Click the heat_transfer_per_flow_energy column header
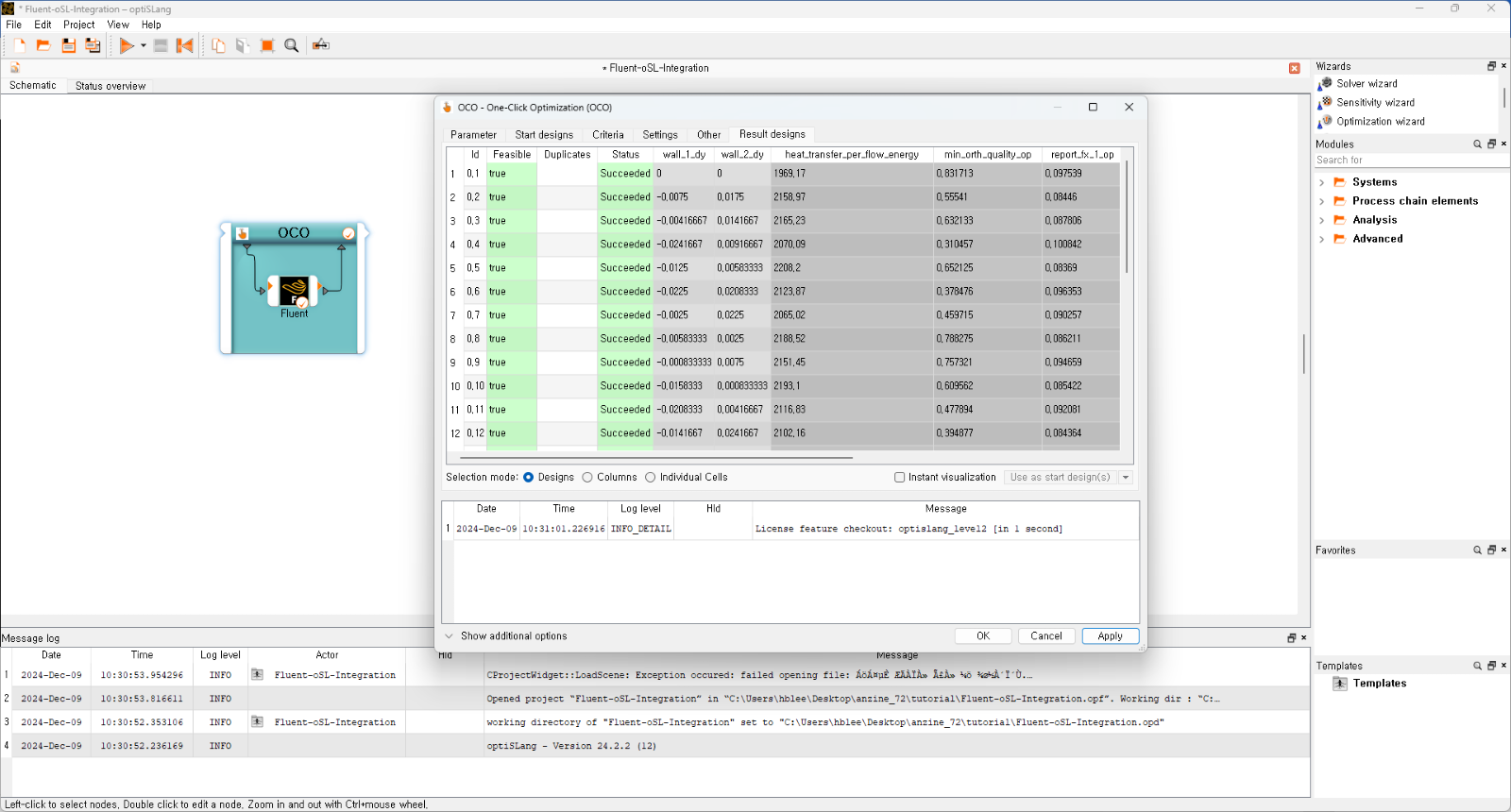Image resolution: width=1511 pixels, height=812 pixels. (x=852, y=155)
